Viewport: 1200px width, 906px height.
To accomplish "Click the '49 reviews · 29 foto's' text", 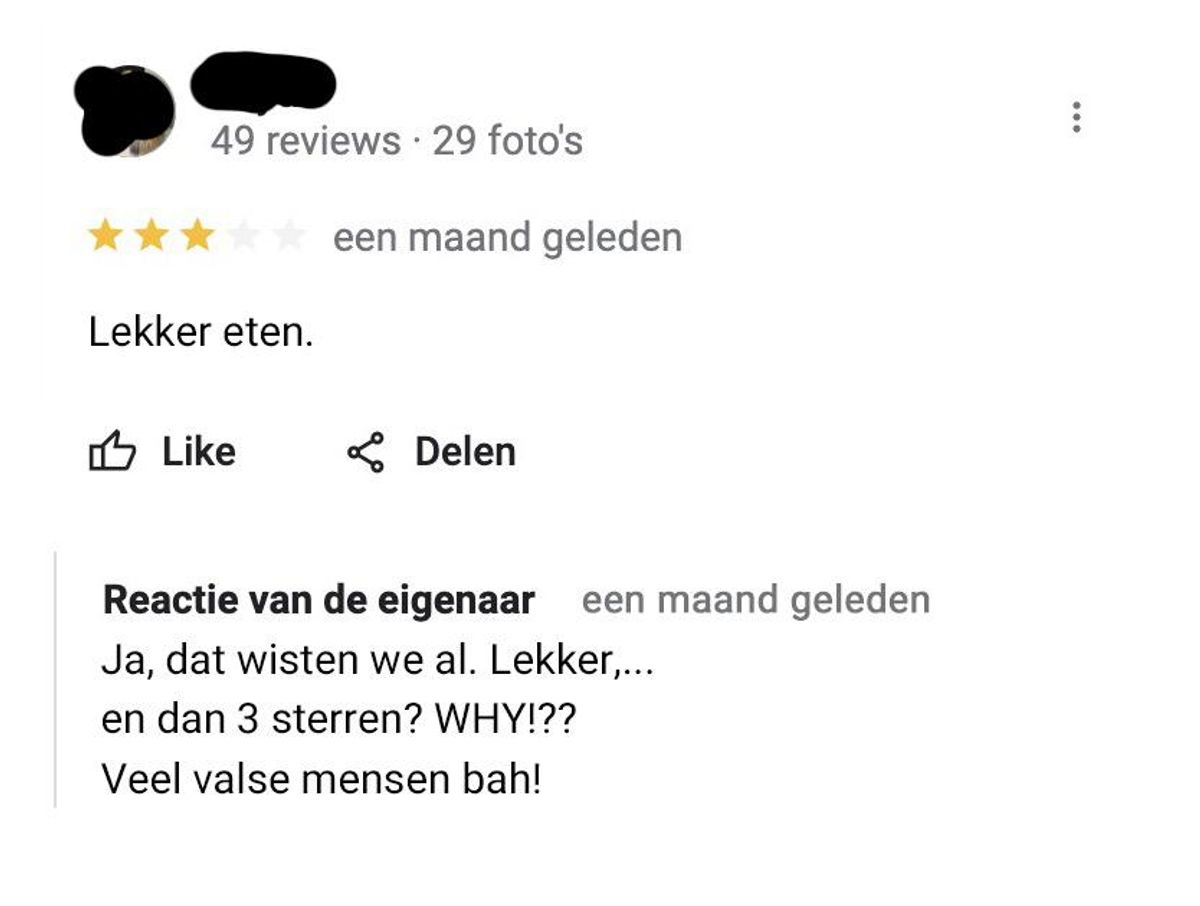I will pos(396,141).
